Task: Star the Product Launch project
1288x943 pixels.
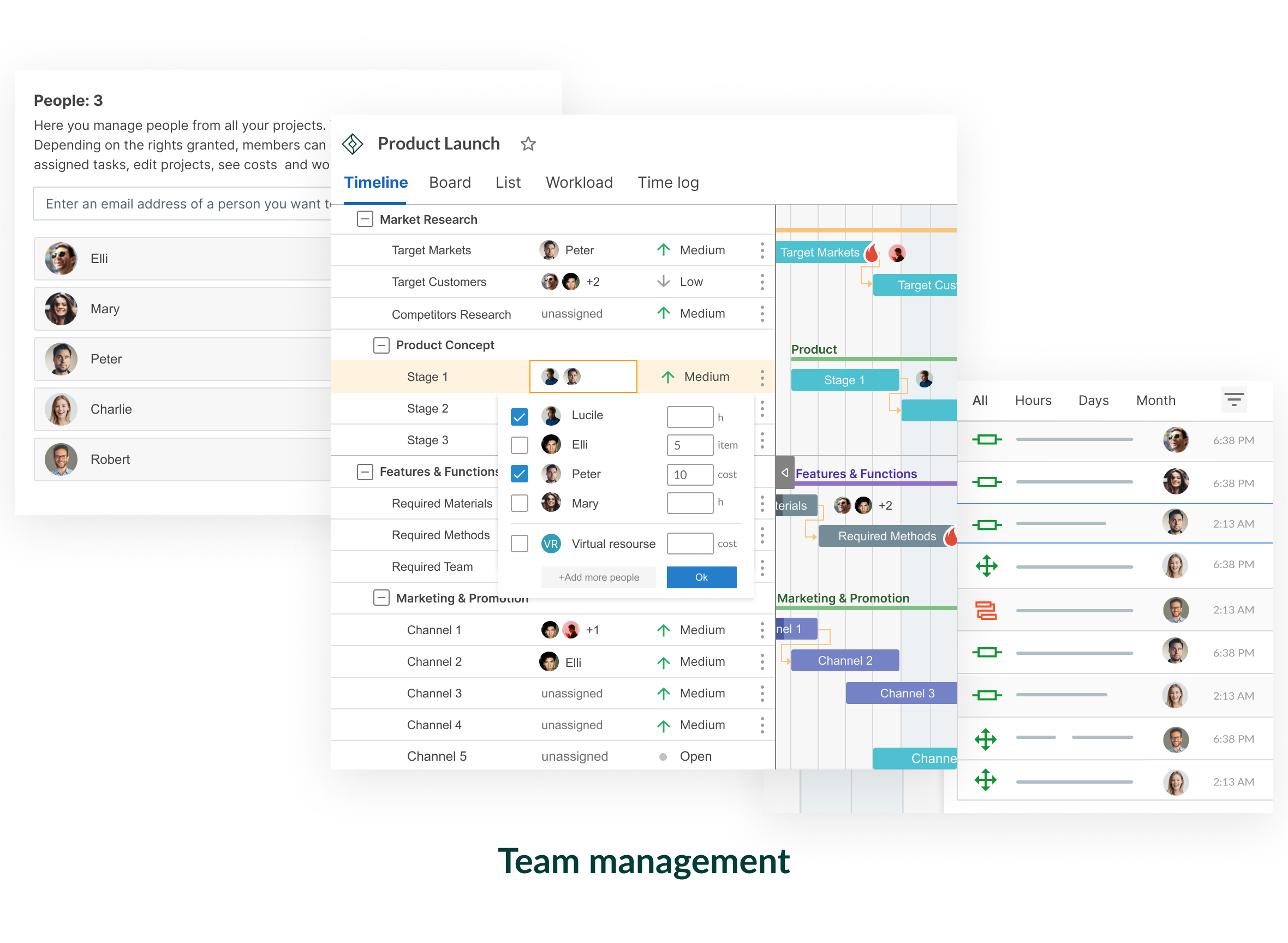Action: tap(528, 144)
